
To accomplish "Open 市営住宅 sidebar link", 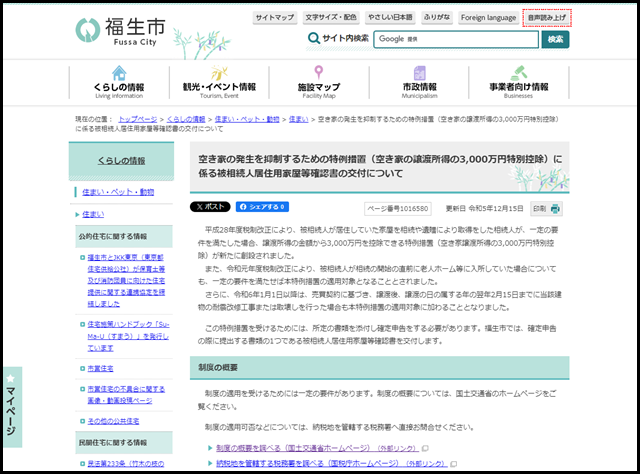I will click(100, 369).
